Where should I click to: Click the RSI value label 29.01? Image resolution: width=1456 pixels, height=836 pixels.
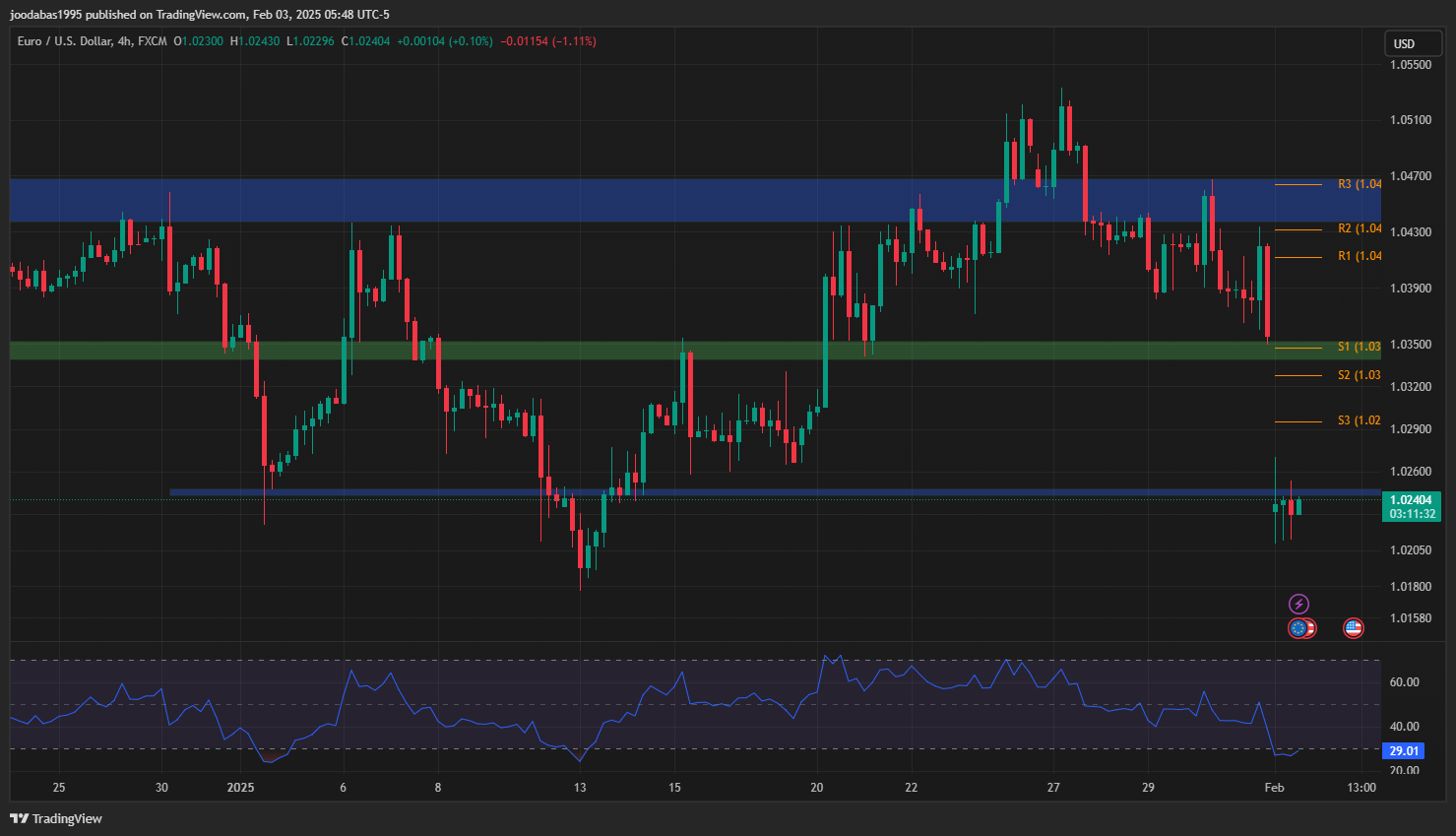coord(1404,751)
